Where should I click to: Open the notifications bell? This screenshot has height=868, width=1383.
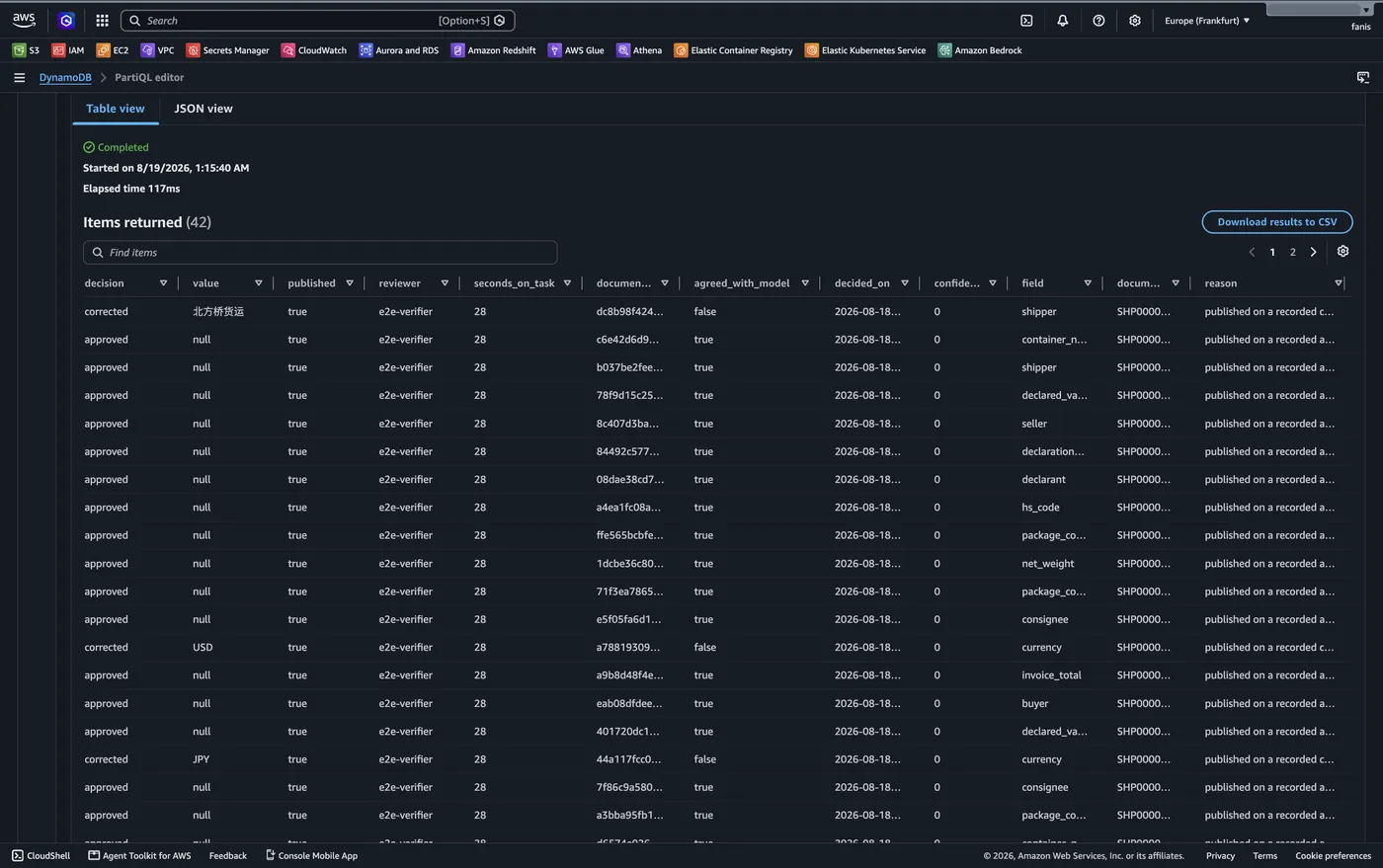tap(1063, 20)
